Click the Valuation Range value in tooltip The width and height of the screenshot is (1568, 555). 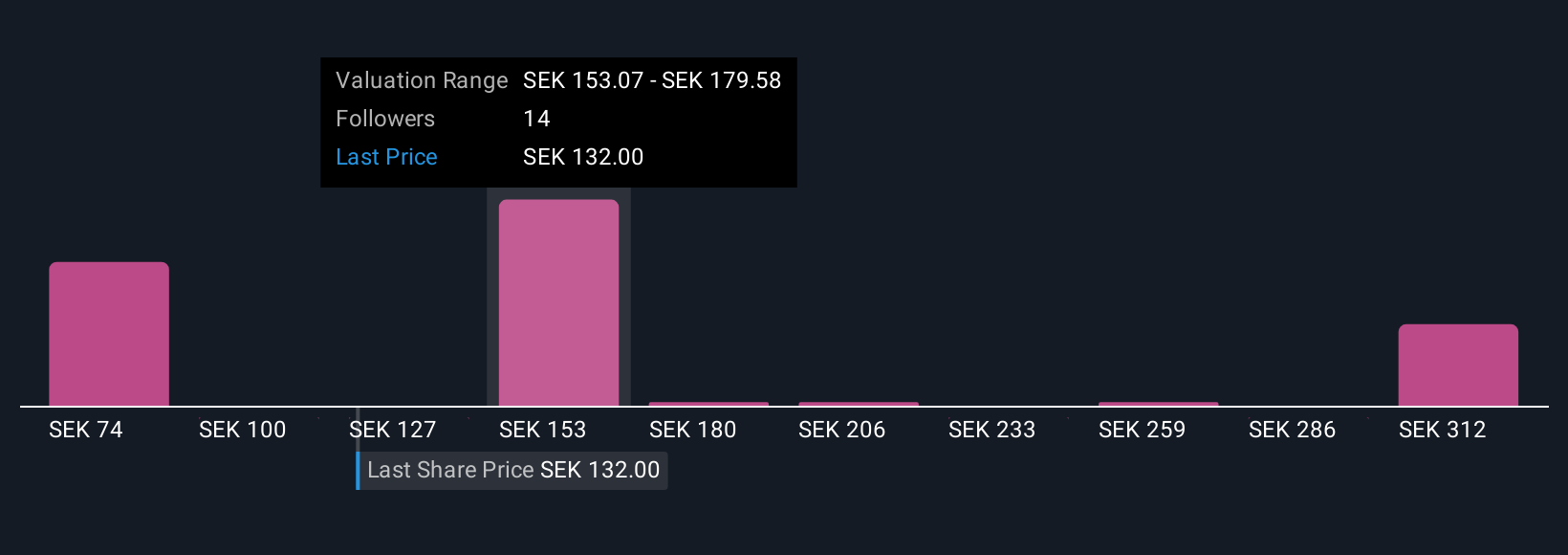pyautogui.click(x=652, y=80)
